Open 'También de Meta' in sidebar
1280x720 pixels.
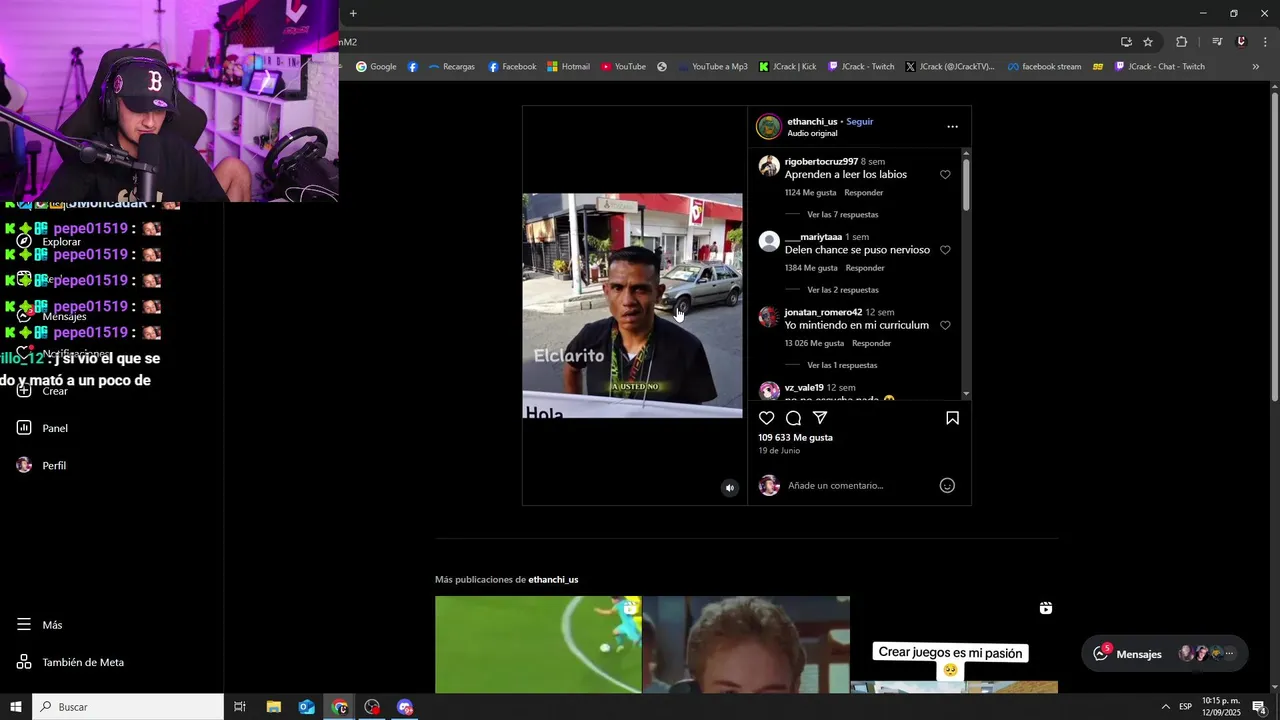pos(70,662)
